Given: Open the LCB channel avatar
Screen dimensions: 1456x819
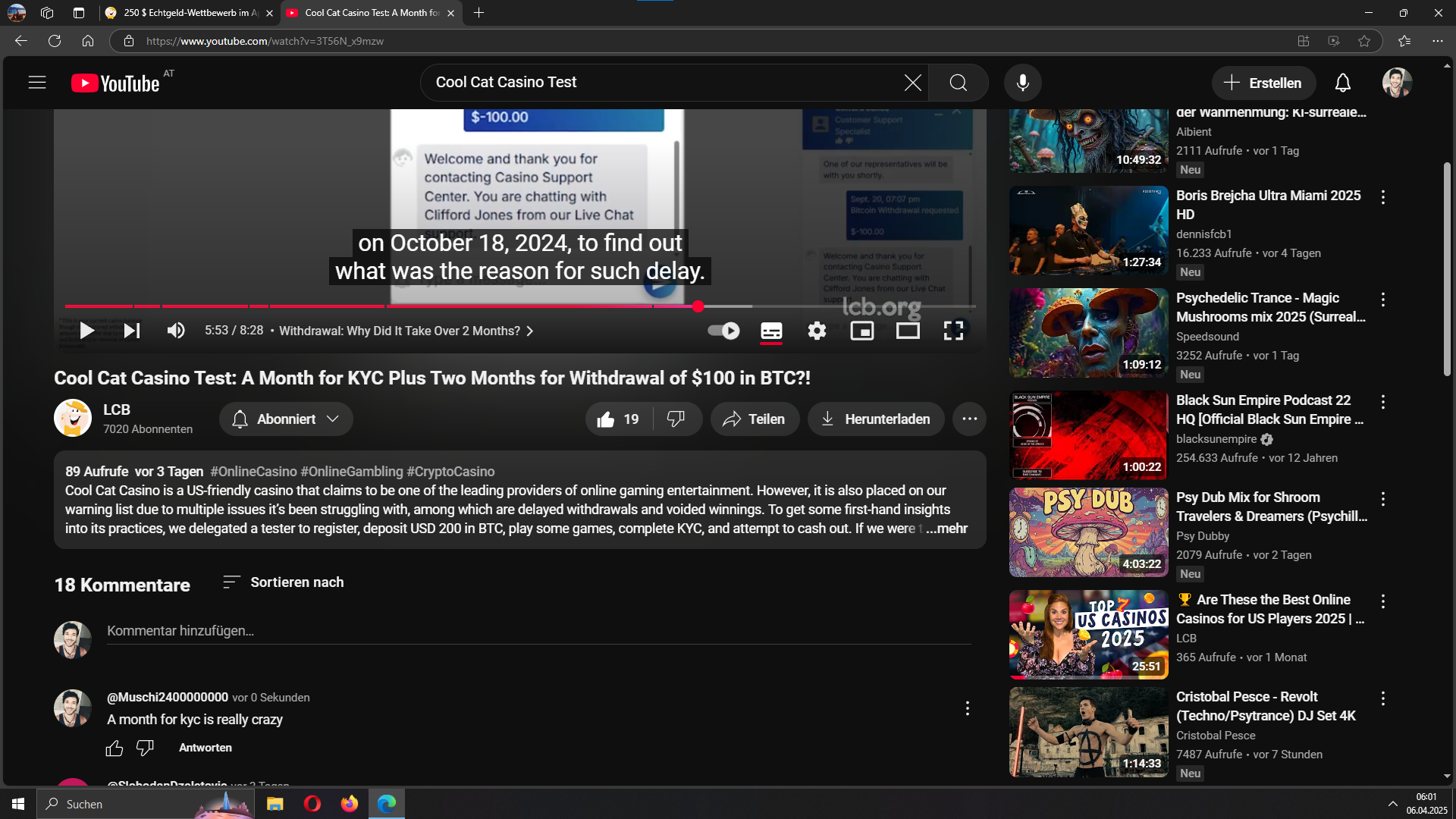Looking at the screenshot, I should click(x=73, y=419).
